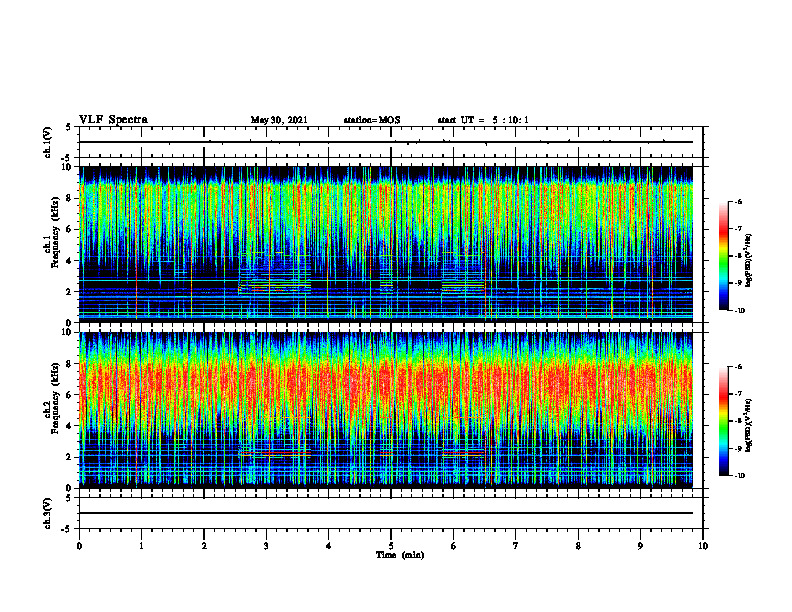Click the ch.3 voltage waveform trace
This screenshot has width=792, height=612.
click(386, 513)
